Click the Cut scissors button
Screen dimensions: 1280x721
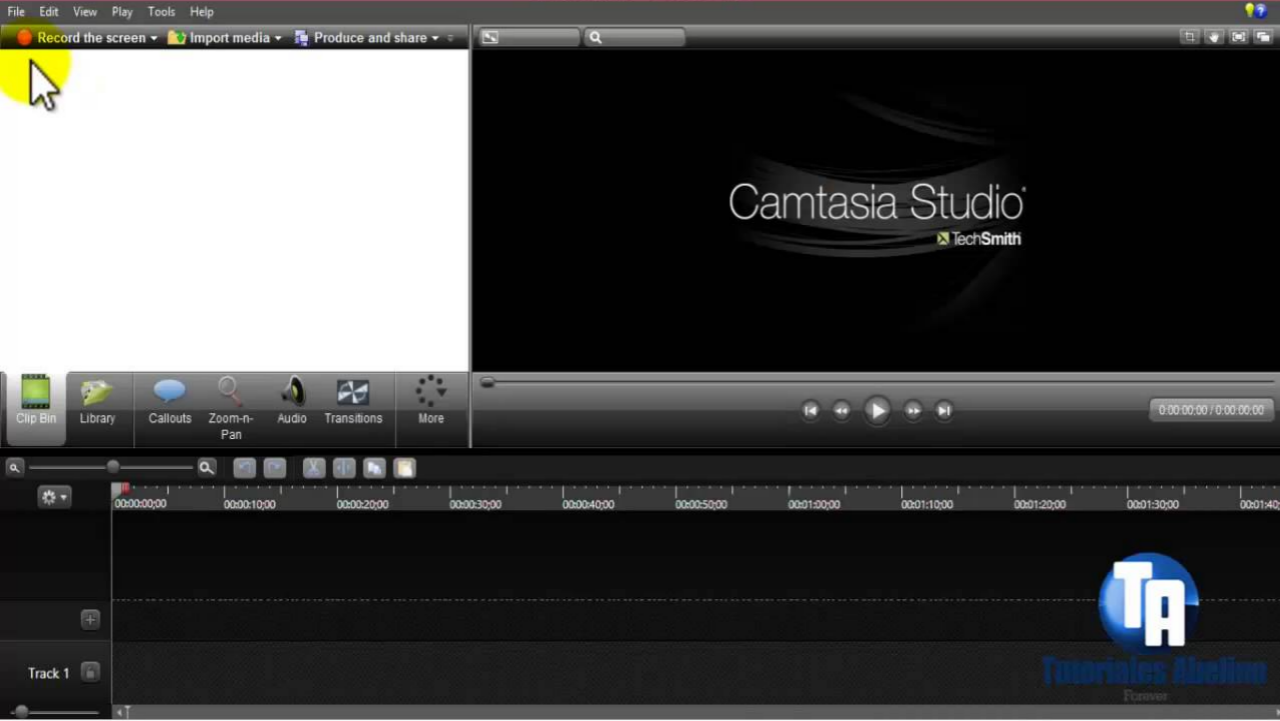coord(313,468)
